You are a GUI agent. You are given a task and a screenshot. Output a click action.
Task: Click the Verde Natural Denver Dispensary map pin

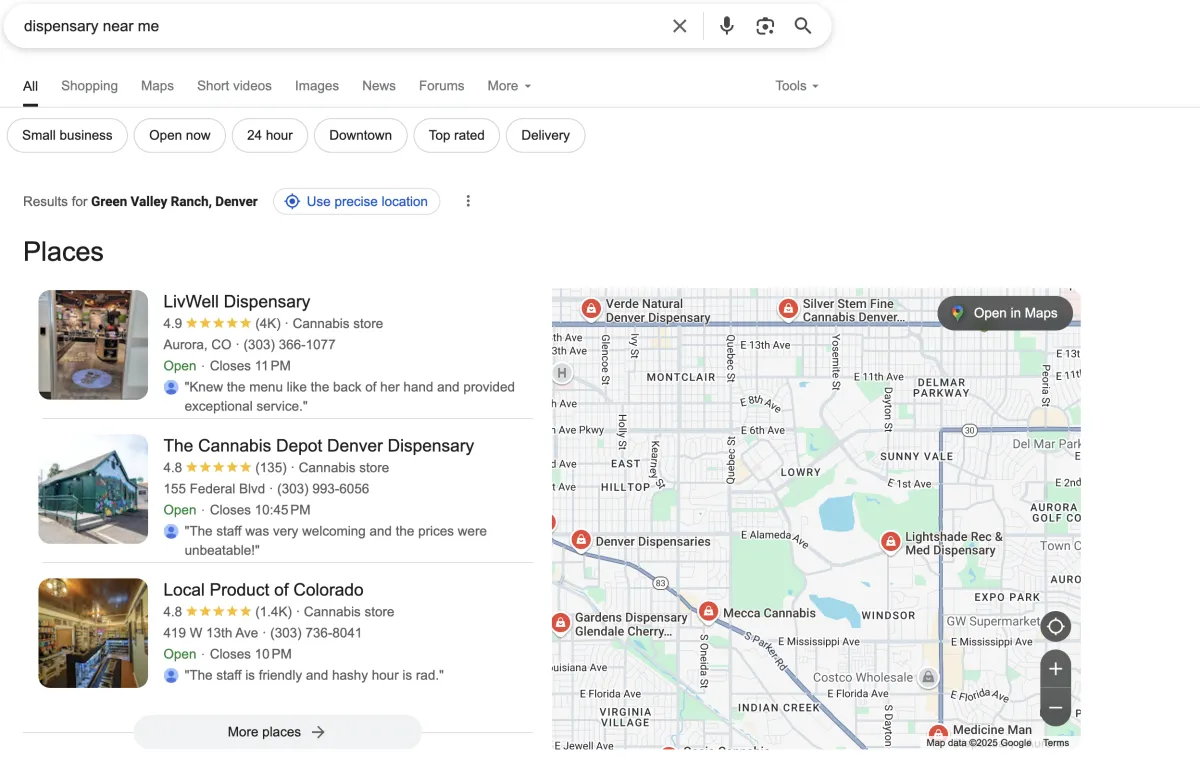click(x=591, y=308)
